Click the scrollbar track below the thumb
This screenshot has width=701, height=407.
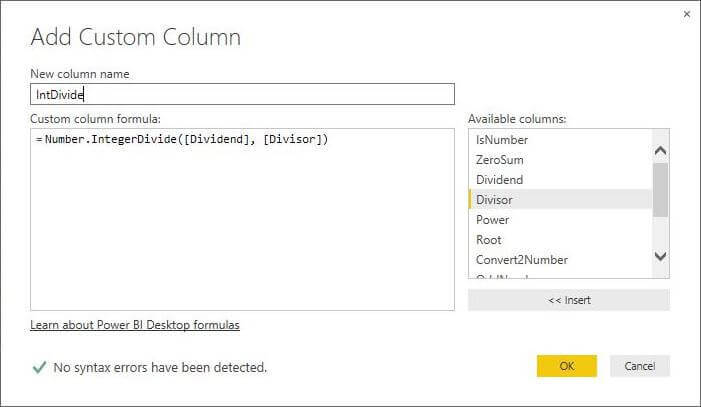tap(660, 232)
